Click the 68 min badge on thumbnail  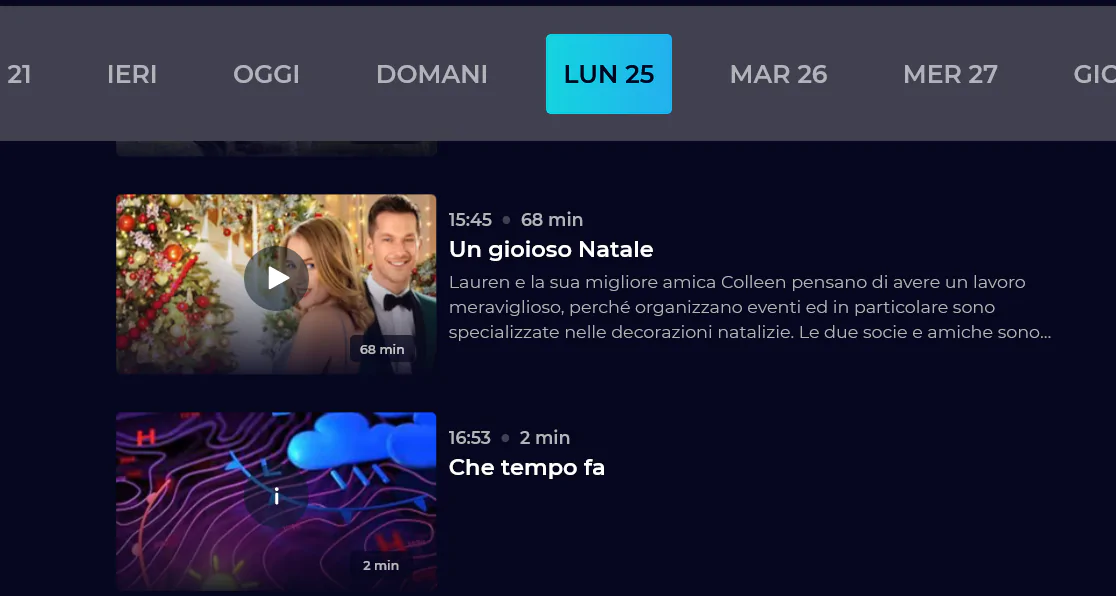[382, 349]
